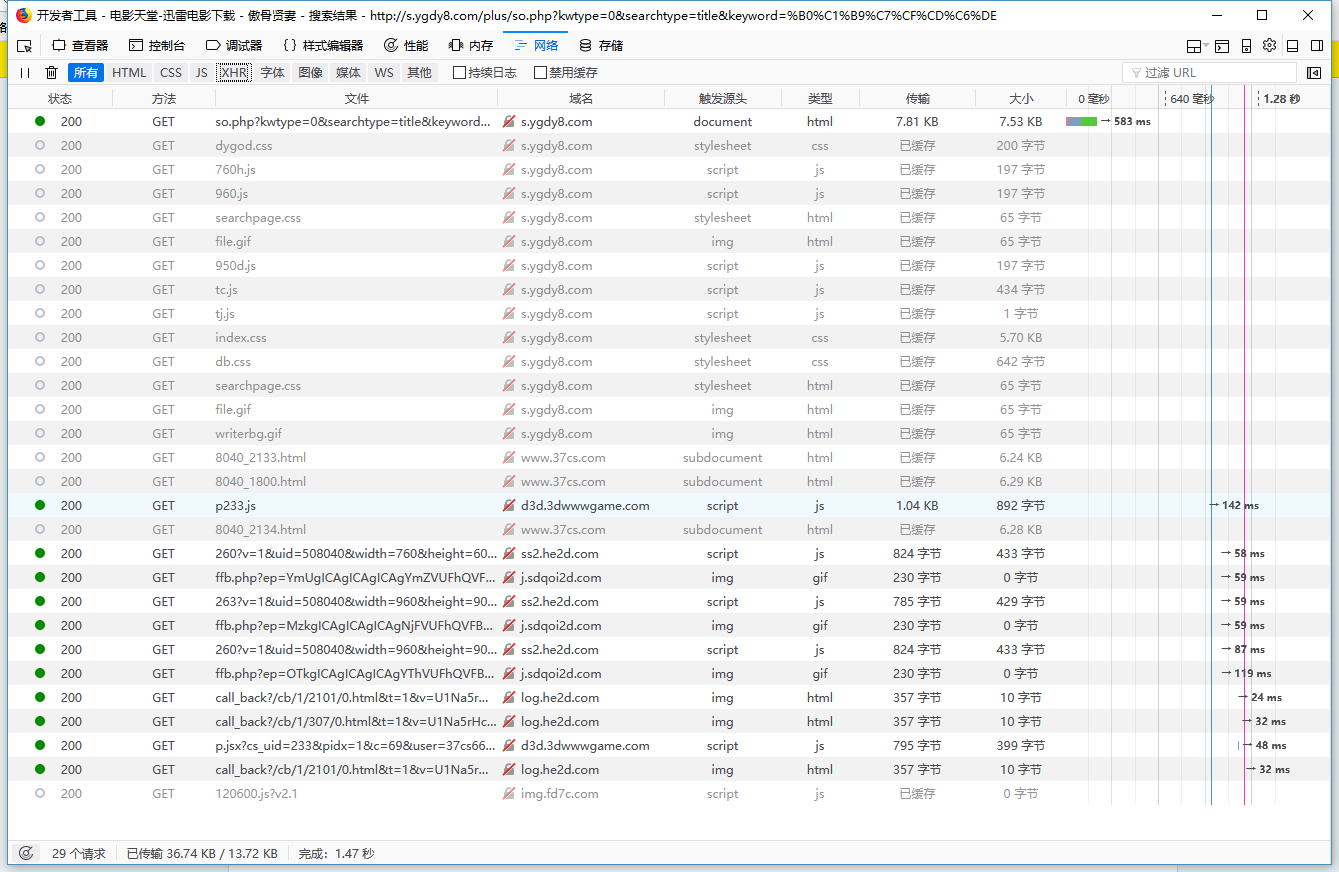Viewport: 1339px width, 872px height.
Task: Toggle the JS request filter
Action: (202, 73)
